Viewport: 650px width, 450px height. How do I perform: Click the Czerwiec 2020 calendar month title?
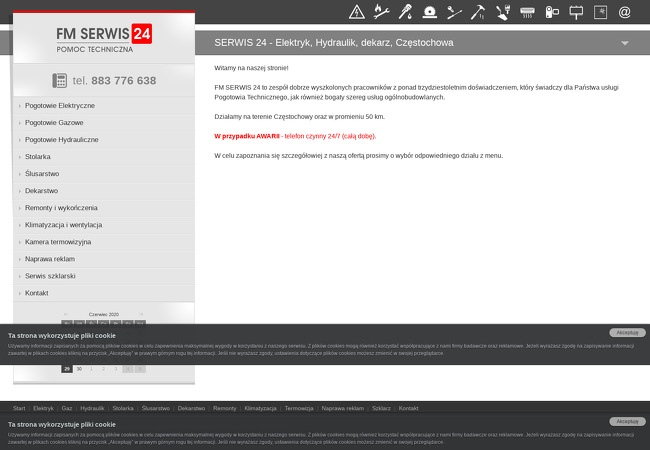[104, 315]
